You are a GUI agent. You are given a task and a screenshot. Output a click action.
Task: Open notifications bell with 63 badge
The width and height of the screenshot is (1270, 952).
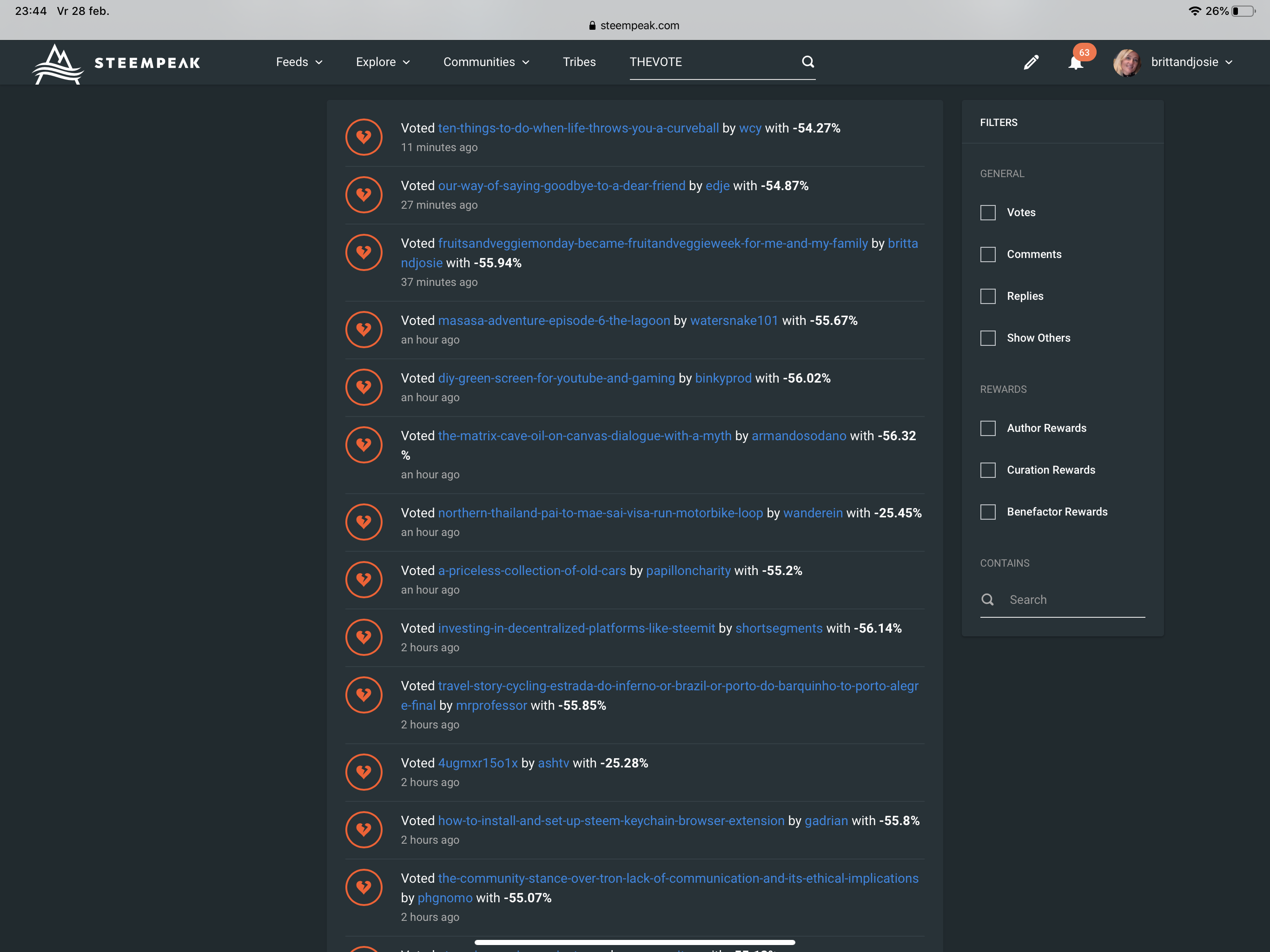pos(1075,62)
